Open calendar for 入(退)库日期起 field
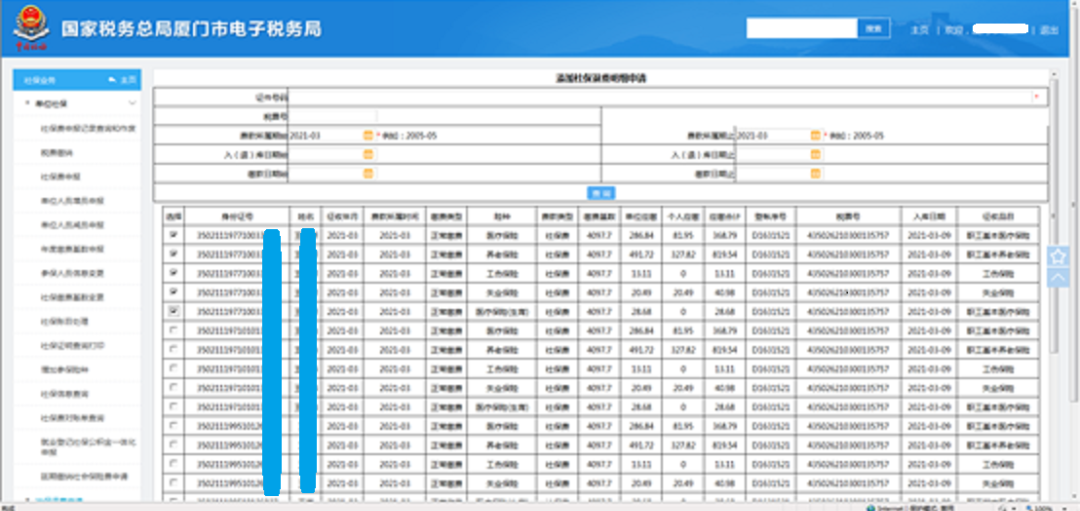The height and width of the screenshot is (511, 1080). 368,155
